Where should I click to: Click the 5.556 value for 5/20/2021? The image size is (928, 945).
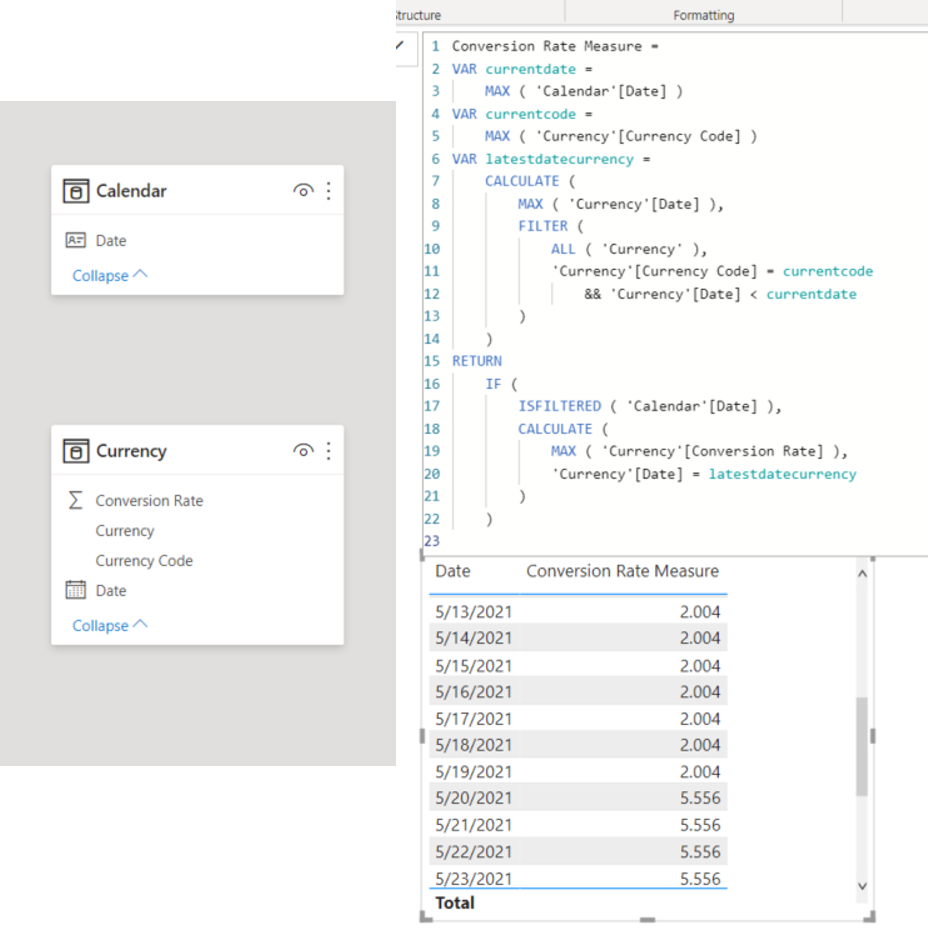700,798
